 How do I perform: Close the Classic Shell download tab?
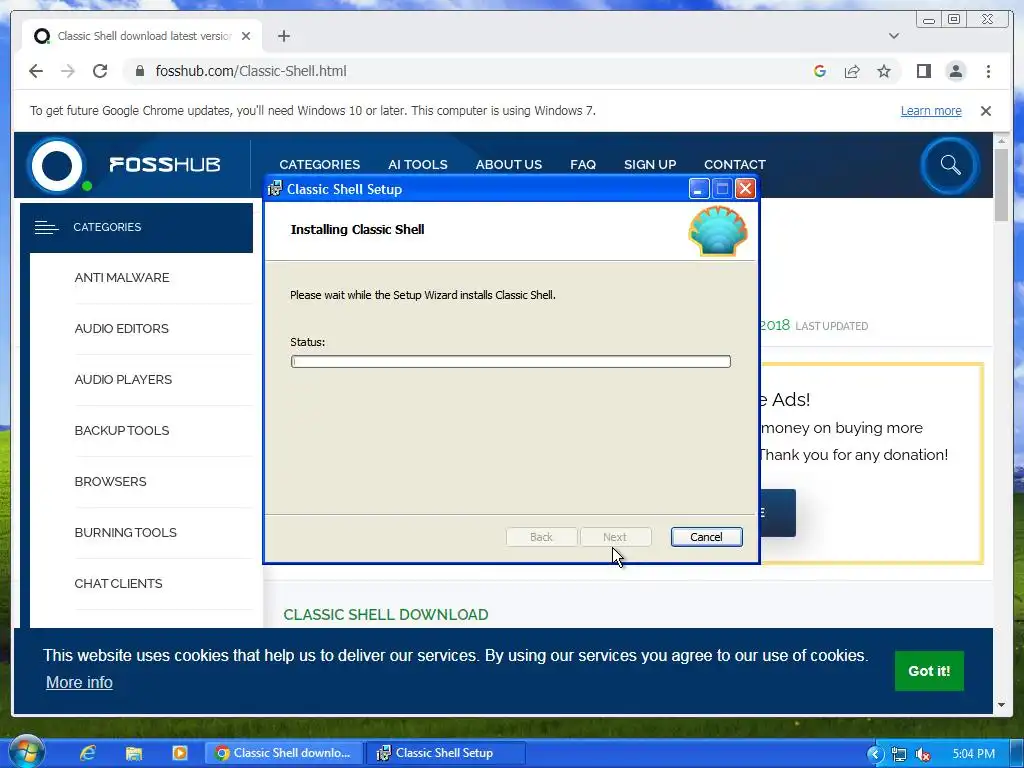pyautogui.click(x=246, y=36)
